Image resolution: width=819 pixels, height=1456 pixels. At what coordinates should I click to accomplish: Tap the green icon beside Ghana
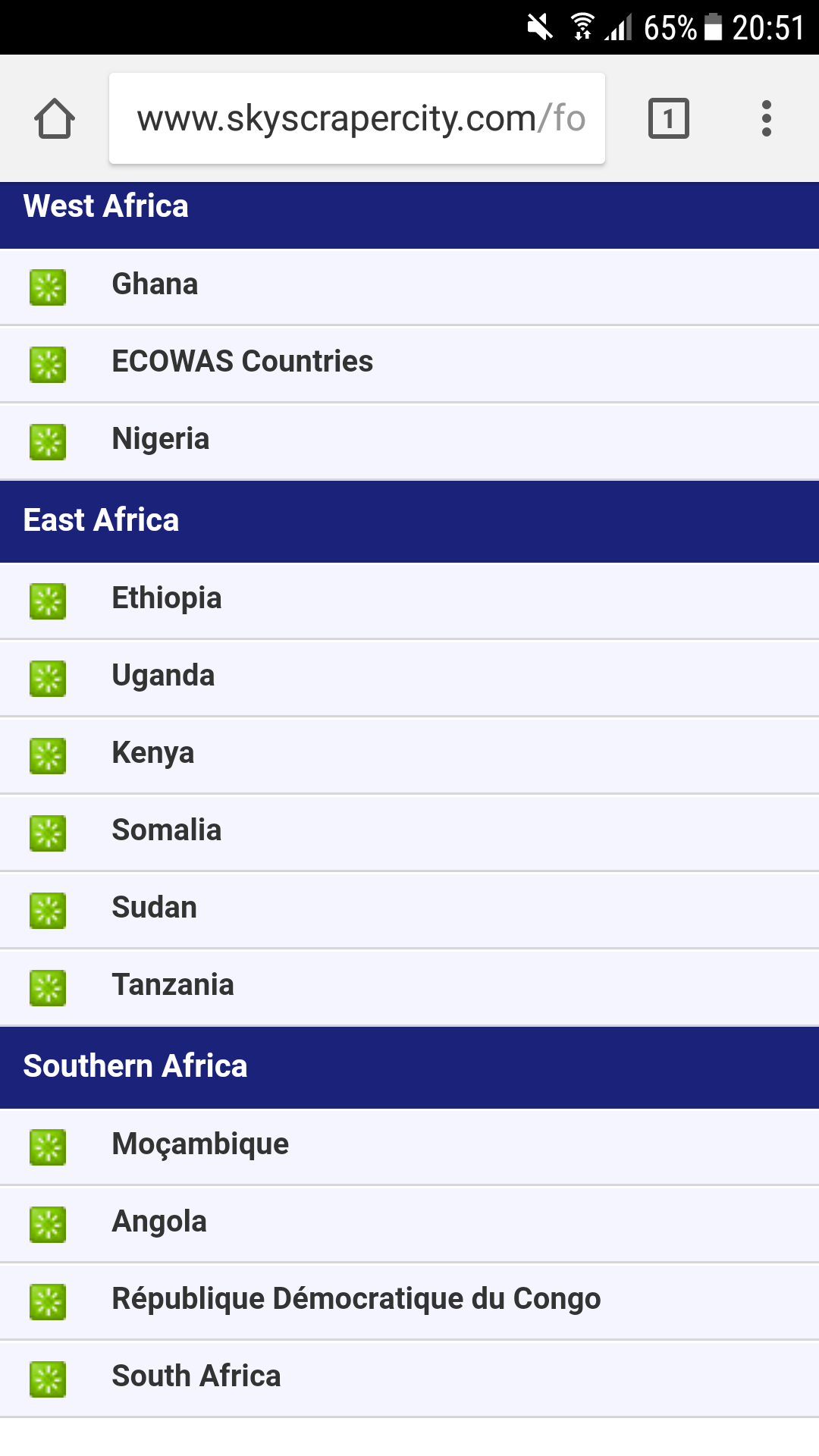[48, 287]
